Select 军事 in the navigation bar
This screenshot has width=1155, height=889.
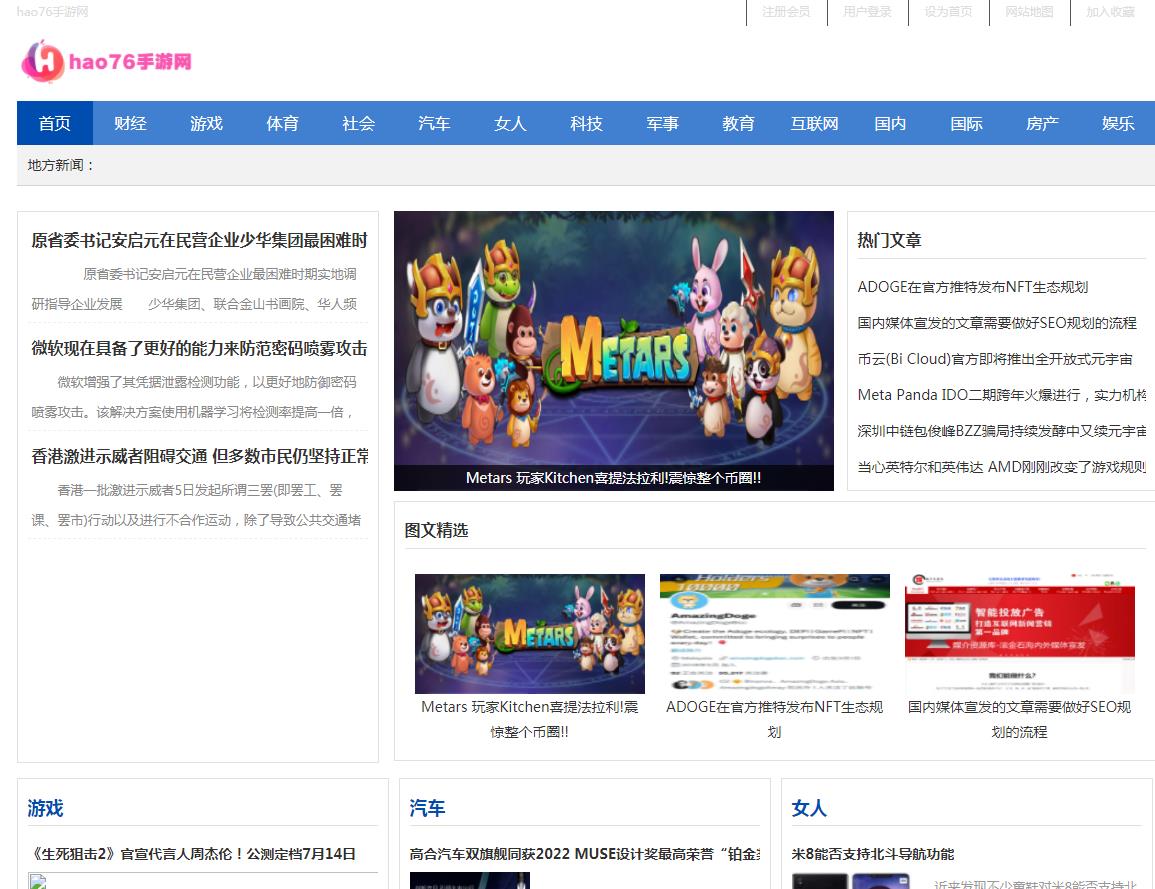pos(662,123)
